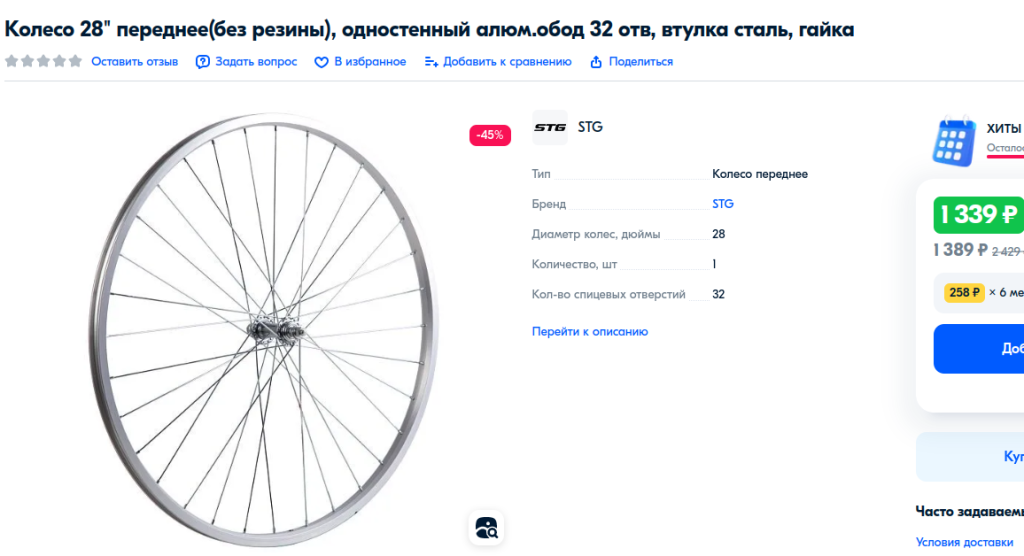Rate the product with the fifth star

[x=75, y=61]
